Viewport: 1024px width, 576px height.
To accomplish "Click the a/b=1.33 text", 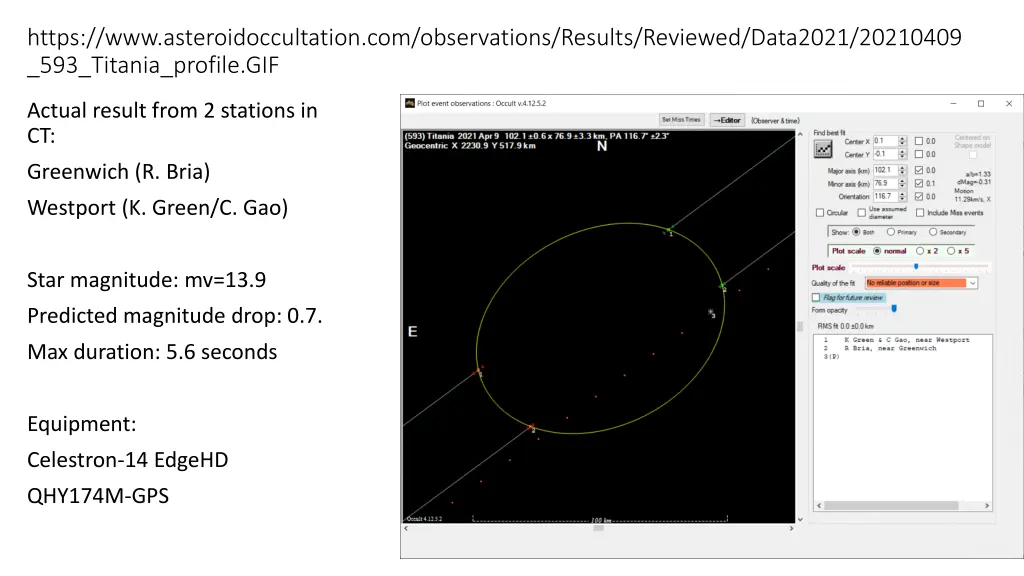I will coord(978,174).
